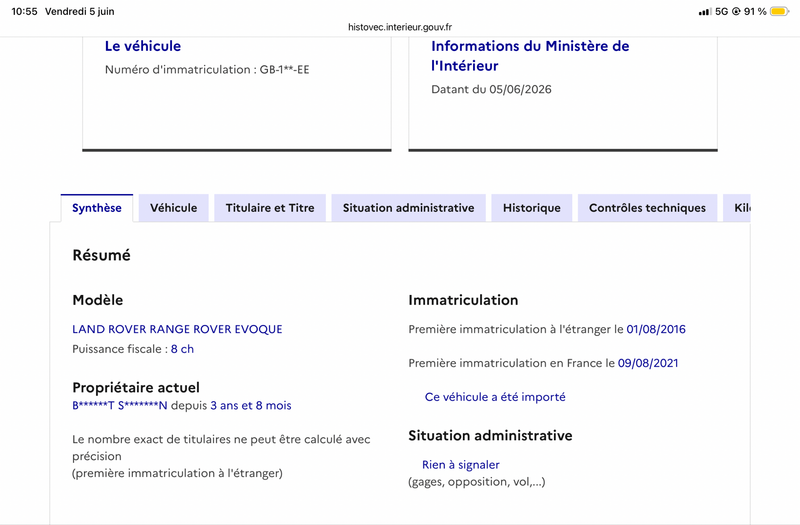
Task: Click 'LAND ROVER RANGE ROVER EVOQUE' model
Action: [x=177, y=329]
